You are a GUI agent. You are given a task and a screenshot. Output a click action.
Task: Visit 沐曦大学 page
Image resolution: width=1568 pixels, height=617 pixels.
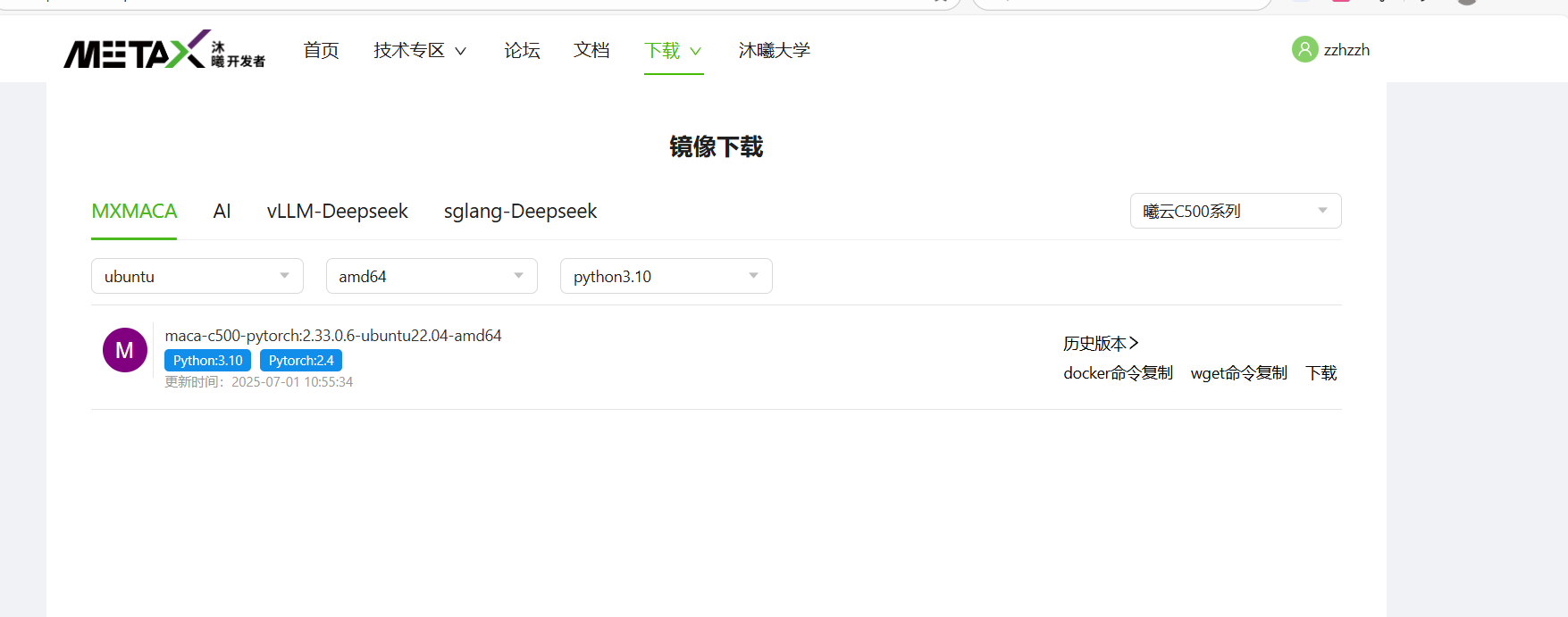pyautogui.click(x=774, y=50)
